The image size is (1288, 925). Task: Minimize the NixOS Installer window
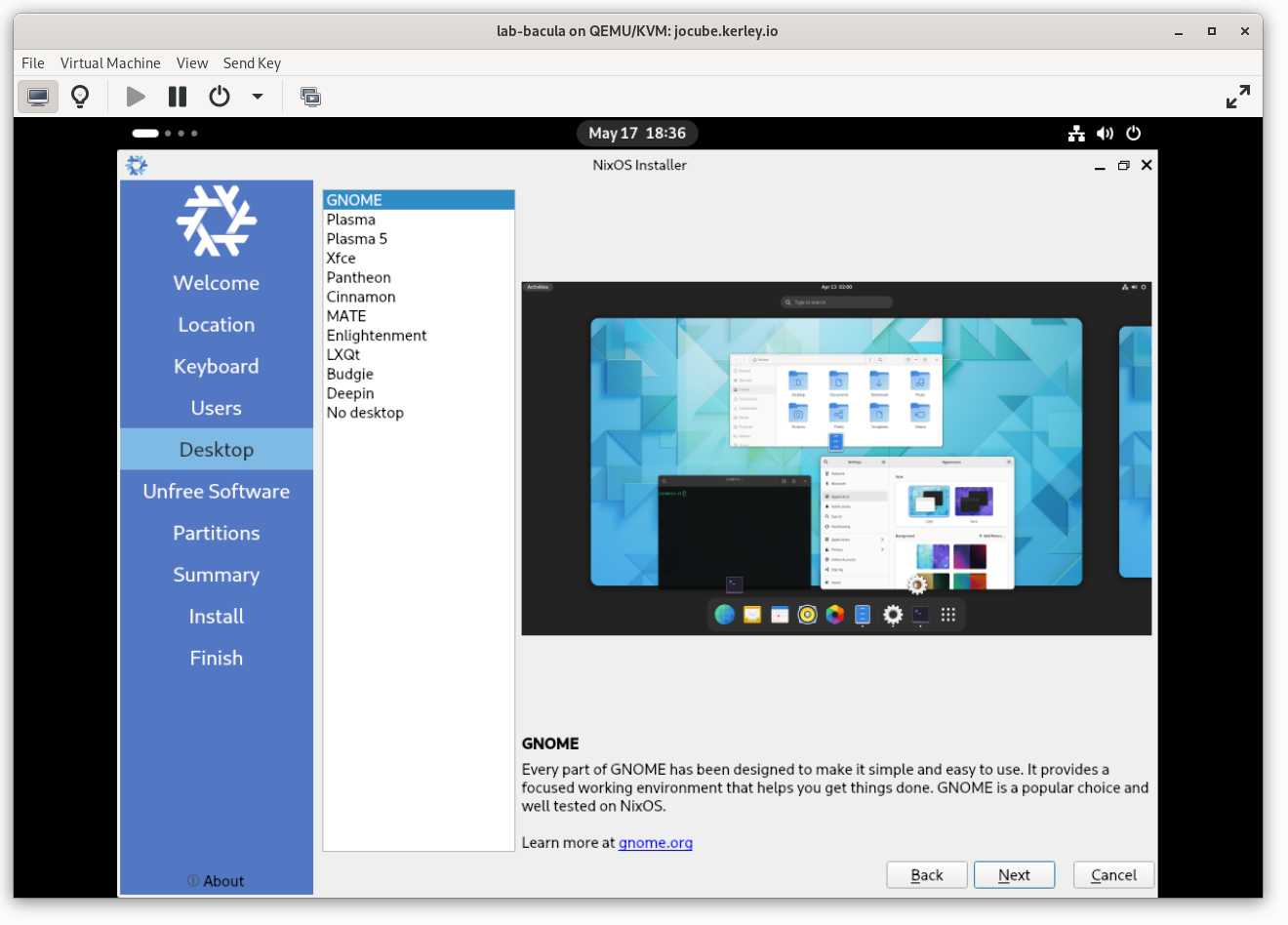click(1100, 166)
